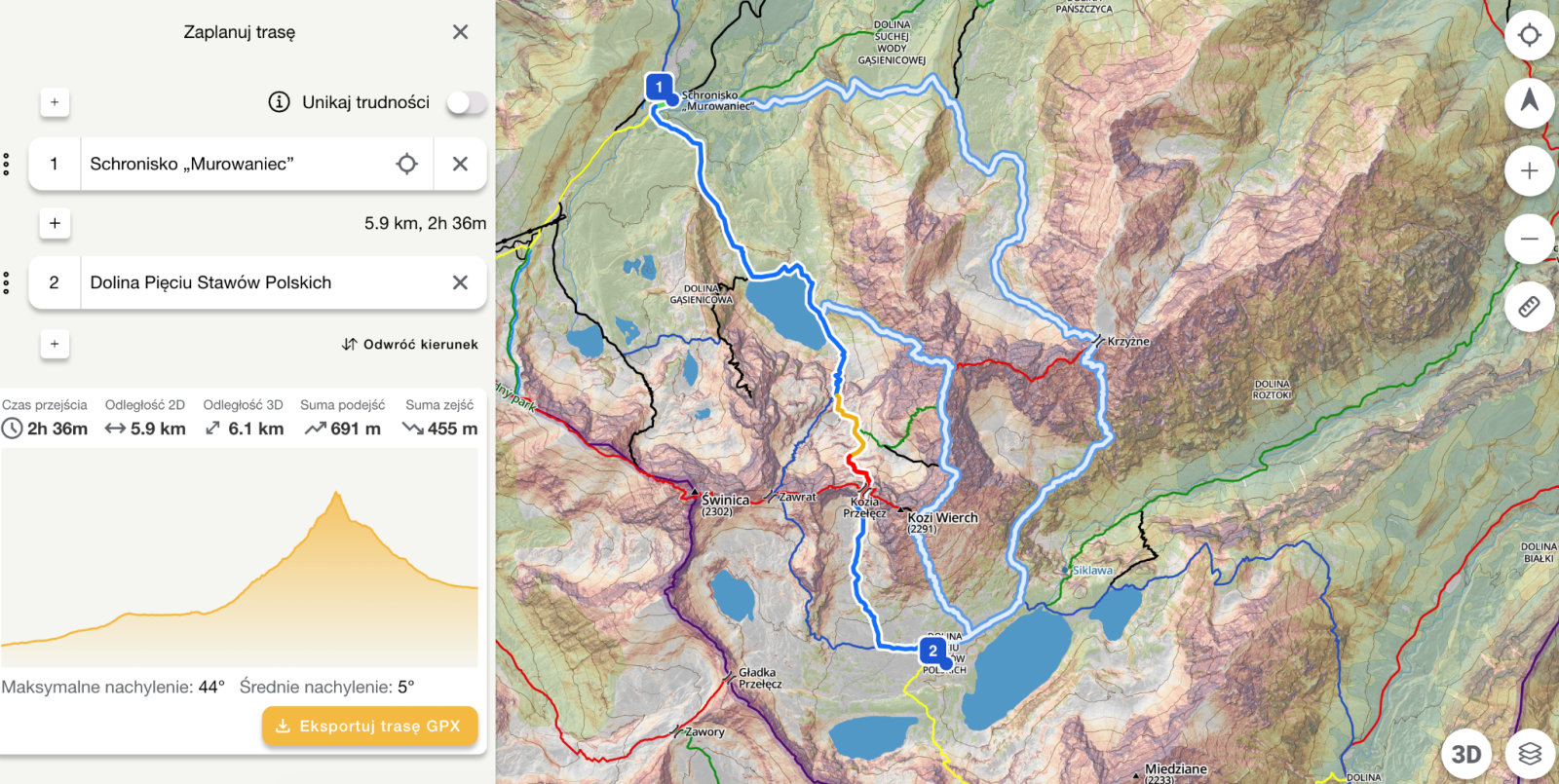The image size is (1559, 784).
Task: Show info about avoiding difficulties
Action: (x=279, y=102)
